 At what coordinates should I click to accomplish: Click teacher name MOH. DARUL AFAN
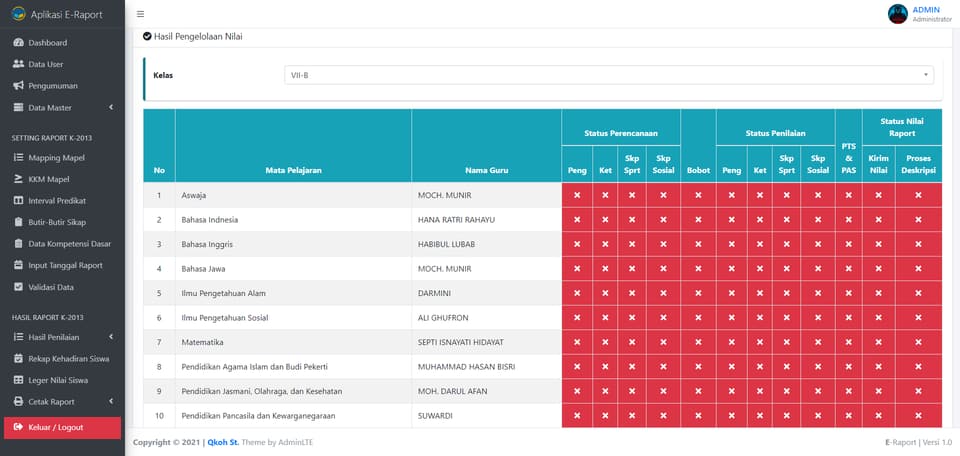tap(452, 391)
